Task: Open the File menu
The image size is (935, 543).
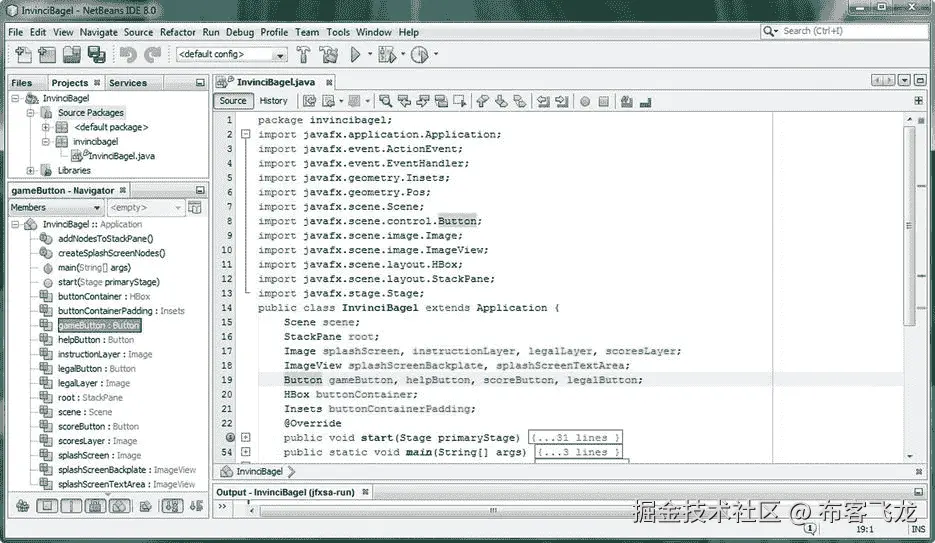Action: [16, 32]
